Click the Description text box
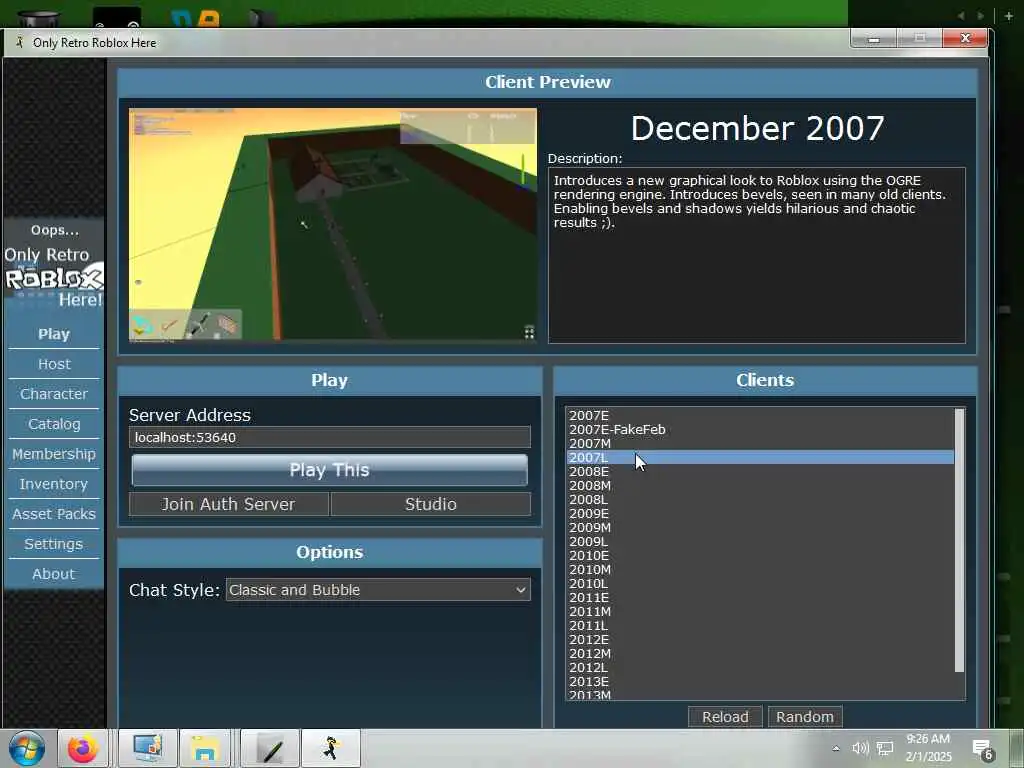This screenshot has width=1024, height=768. (757, 255)
